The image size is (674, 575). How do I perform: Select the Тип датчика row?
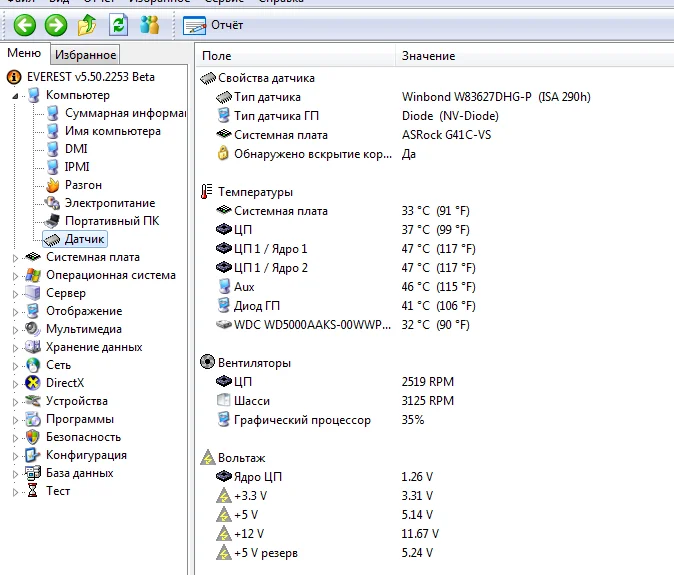click(x=435, y=97)
